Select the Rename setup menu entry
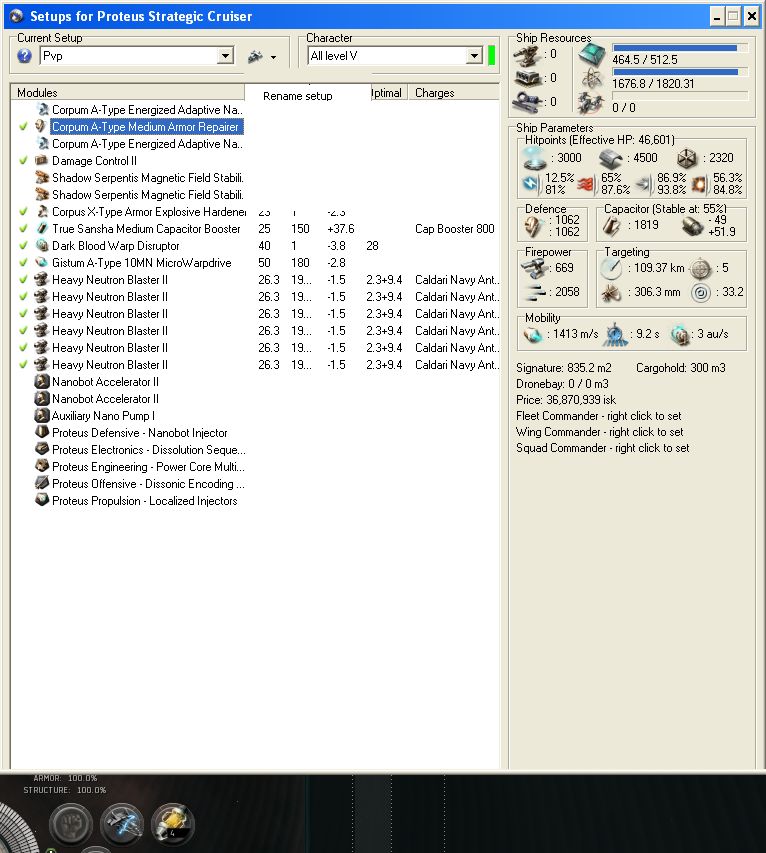 coord(298,96)
